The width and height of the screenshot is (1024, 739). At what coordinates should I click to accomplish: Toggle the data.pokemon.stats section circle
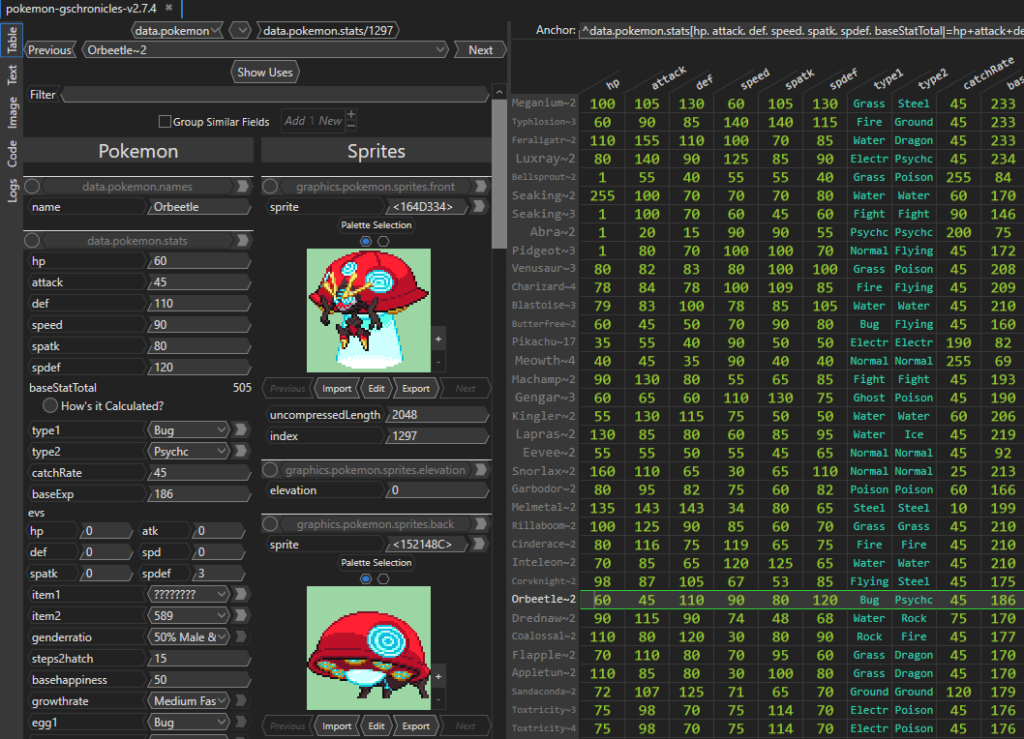pyautogui.click(x=32, y=240)
